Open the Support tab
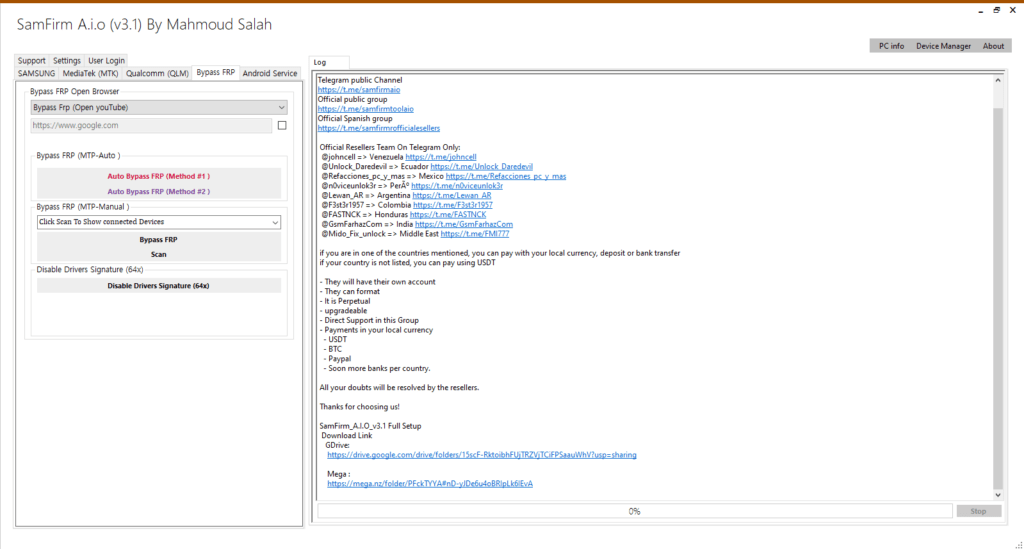Viewport: 1024px width, 549px height. (31, 60)
